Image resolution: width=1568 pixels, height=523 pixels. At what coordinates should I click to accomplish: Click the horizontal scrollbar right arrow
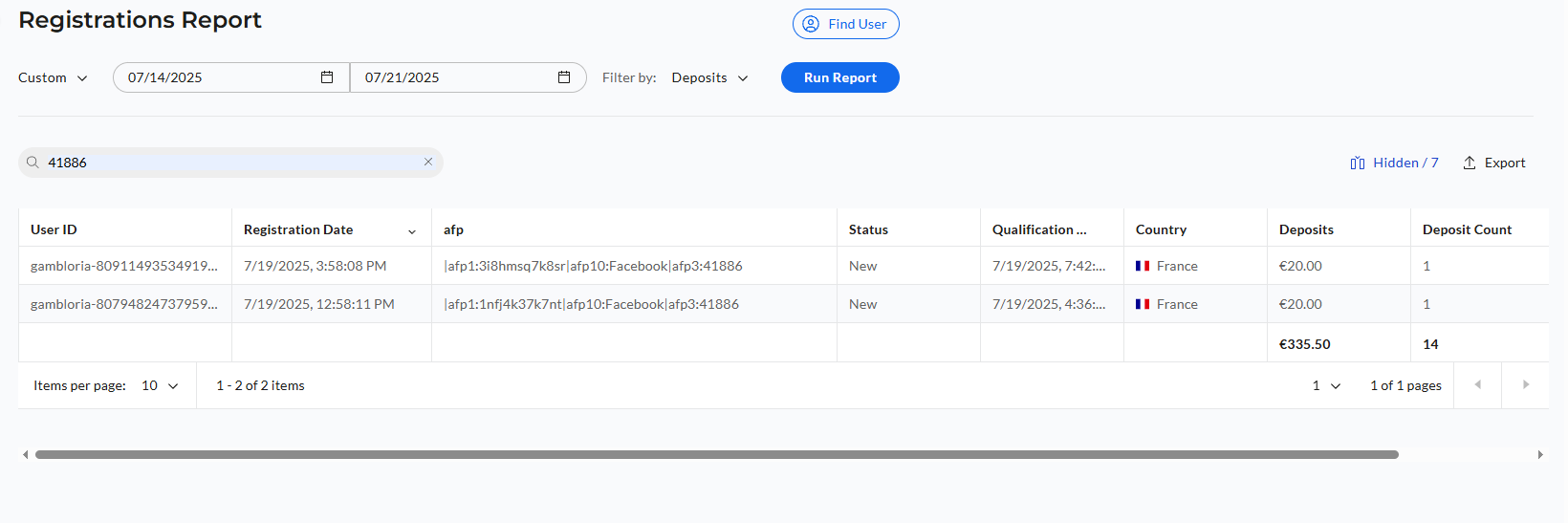[1540, 455]
